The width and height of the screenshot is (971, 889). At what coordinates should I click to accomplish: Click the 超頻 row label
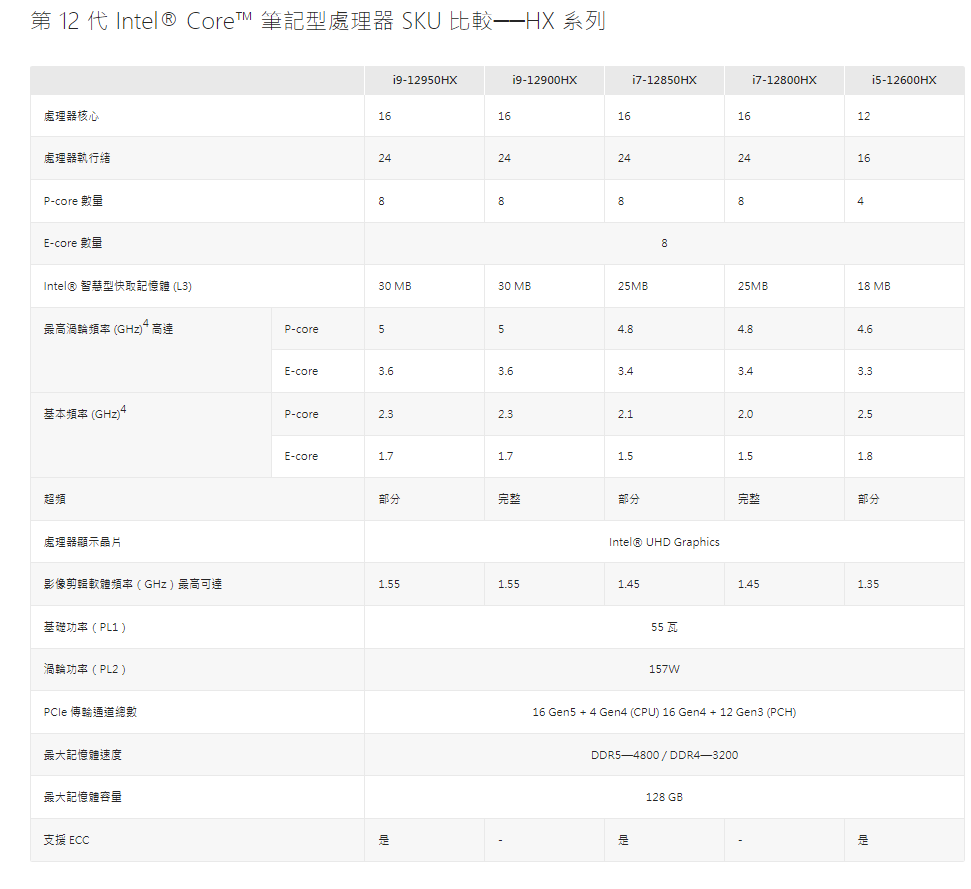click(x=54, y=499)
